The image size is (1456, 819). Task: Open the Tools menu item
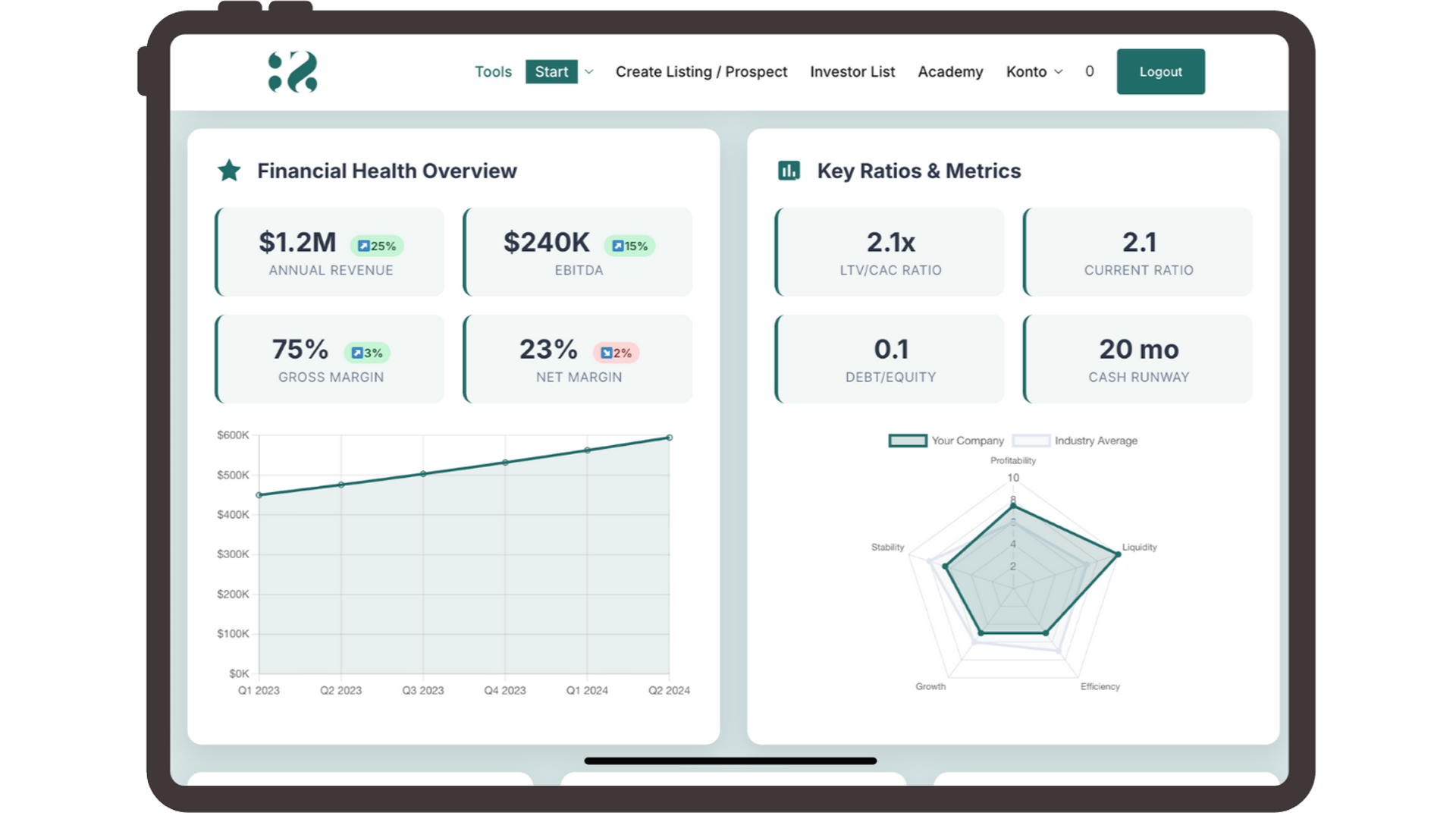point(493,71)
